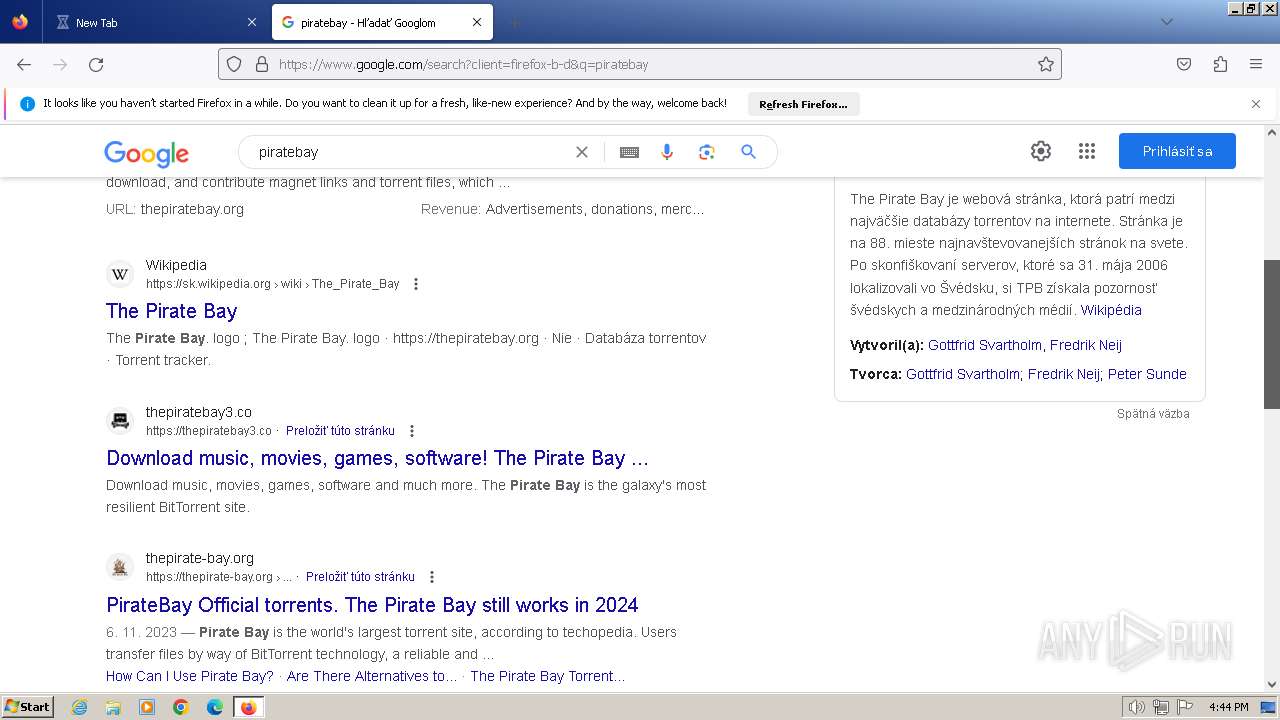The width and height of the screenshot is (1280, 720).
Task: Click the Firefox address bar URL
Action: click(x=640, y=64)
